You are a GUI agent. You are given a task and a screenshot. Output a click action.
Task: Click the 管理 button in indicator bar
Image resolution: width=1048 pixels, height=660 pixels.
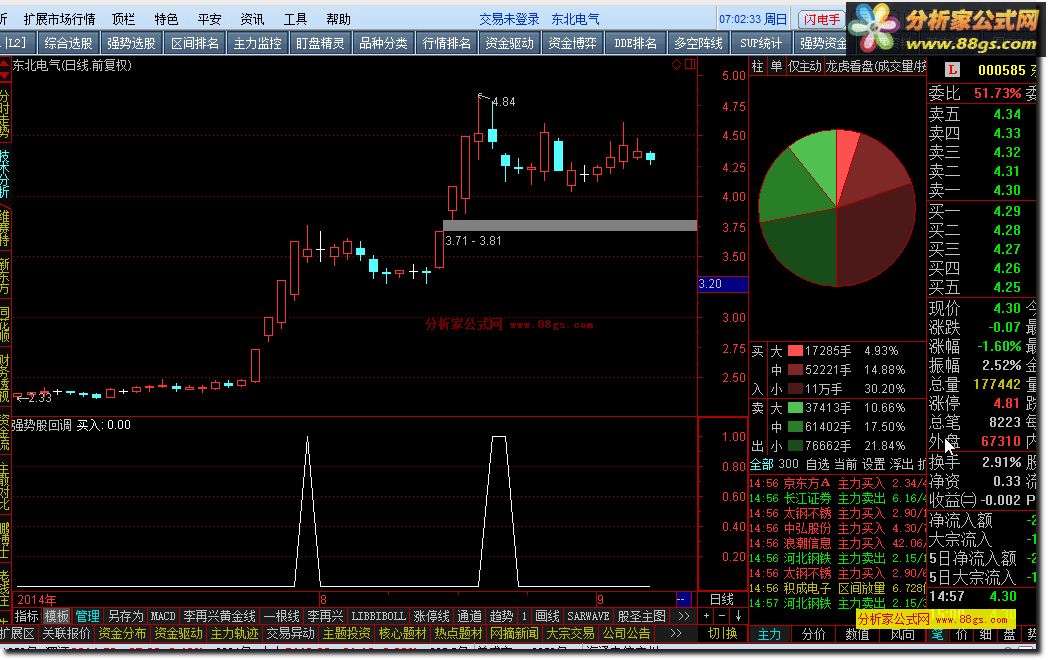(88, 616)
